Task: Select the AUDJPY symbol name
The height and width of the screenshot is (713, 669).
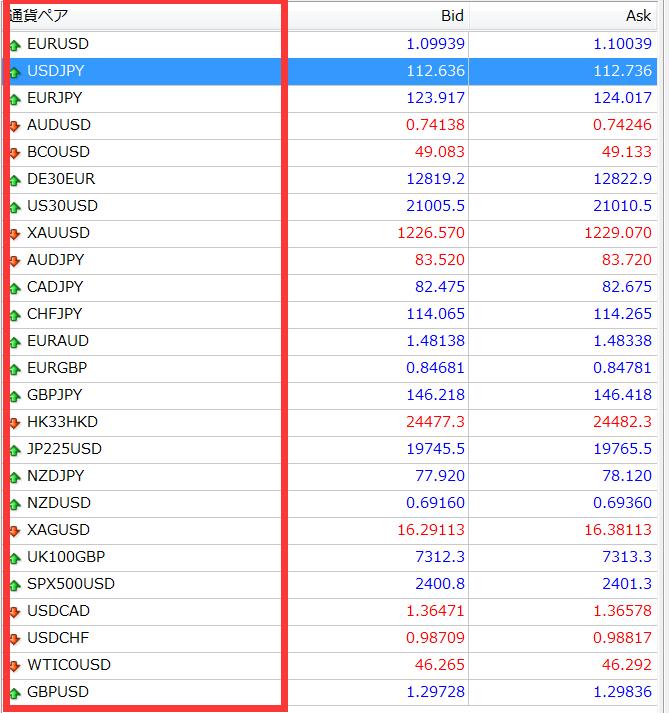Action: [x=55, y=260]
